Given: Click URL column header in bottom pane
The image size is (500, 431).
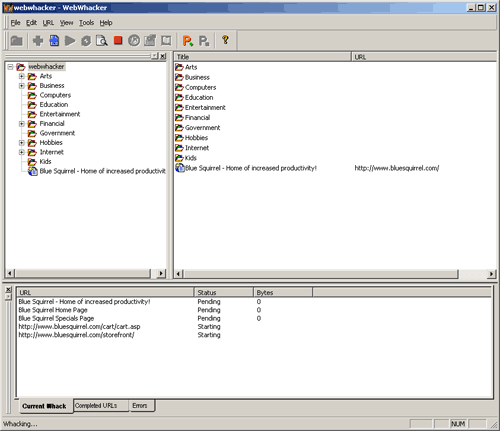Looking at the screenshot, I should (x=105, y=293).
